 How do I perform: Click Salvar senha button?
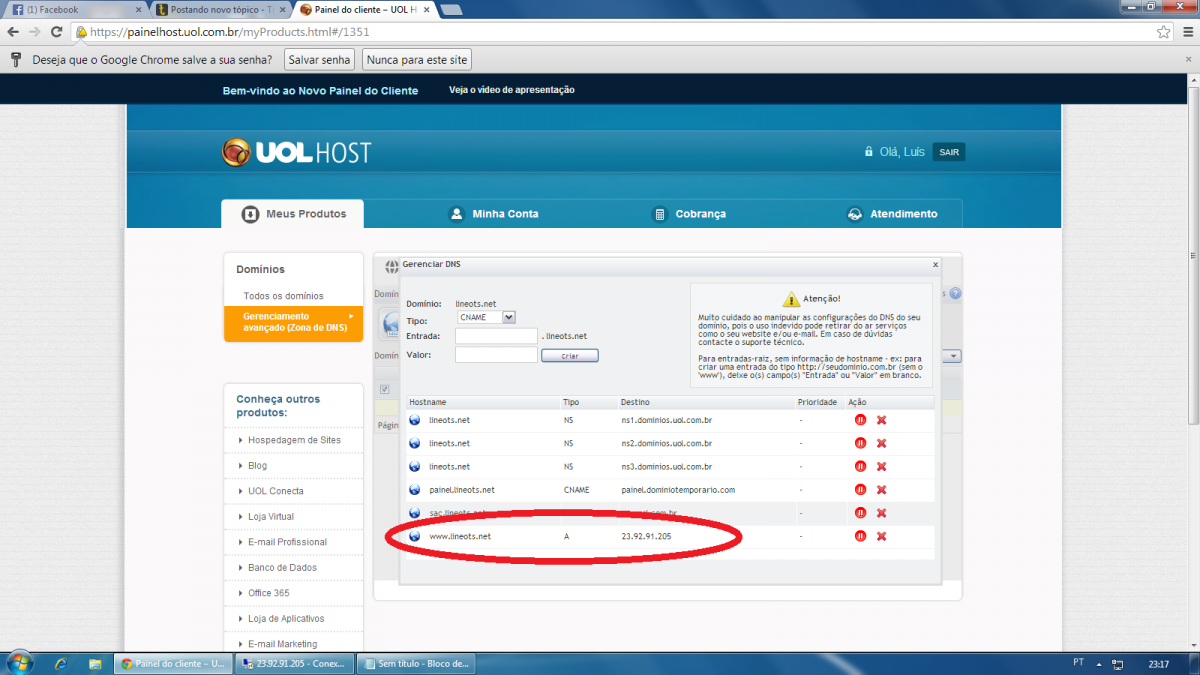coord(320,60)
